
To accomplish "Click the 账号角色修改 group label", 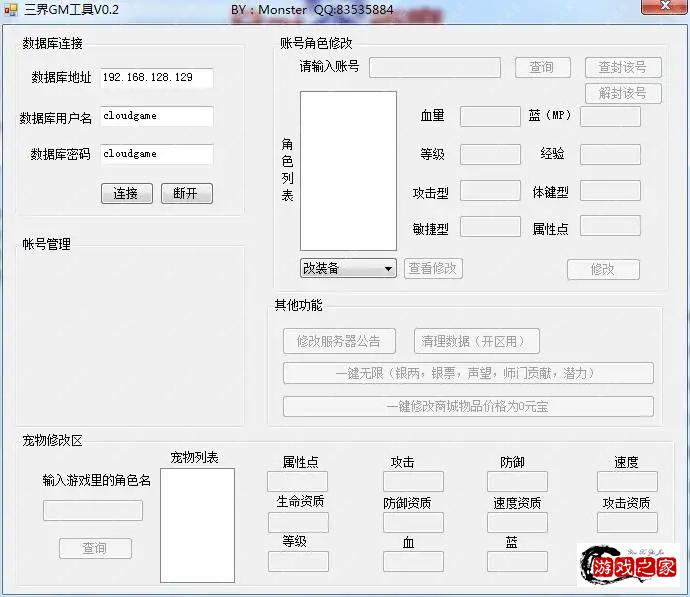I will pos(316,43).
